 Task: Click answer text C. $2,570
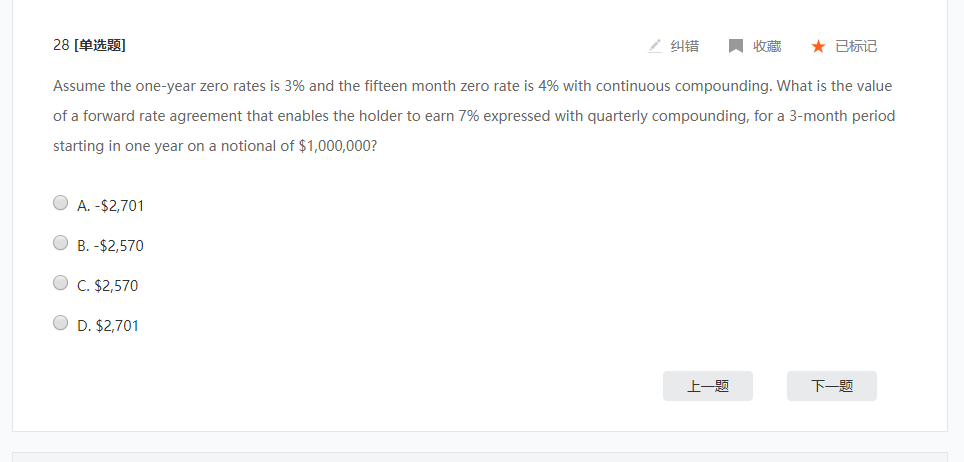(108, 285)
